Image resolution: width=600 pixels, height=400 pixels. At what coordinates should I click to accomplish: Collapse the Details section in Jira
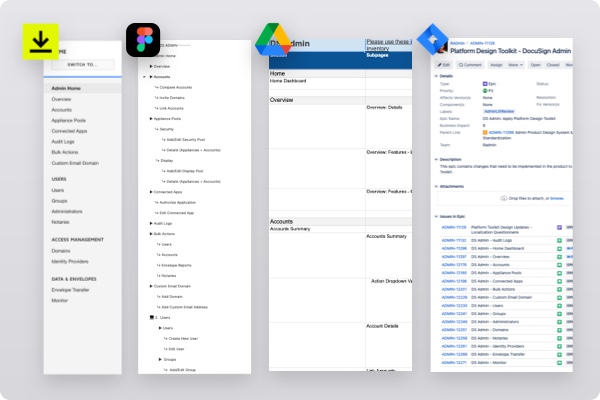click(435, 75)
